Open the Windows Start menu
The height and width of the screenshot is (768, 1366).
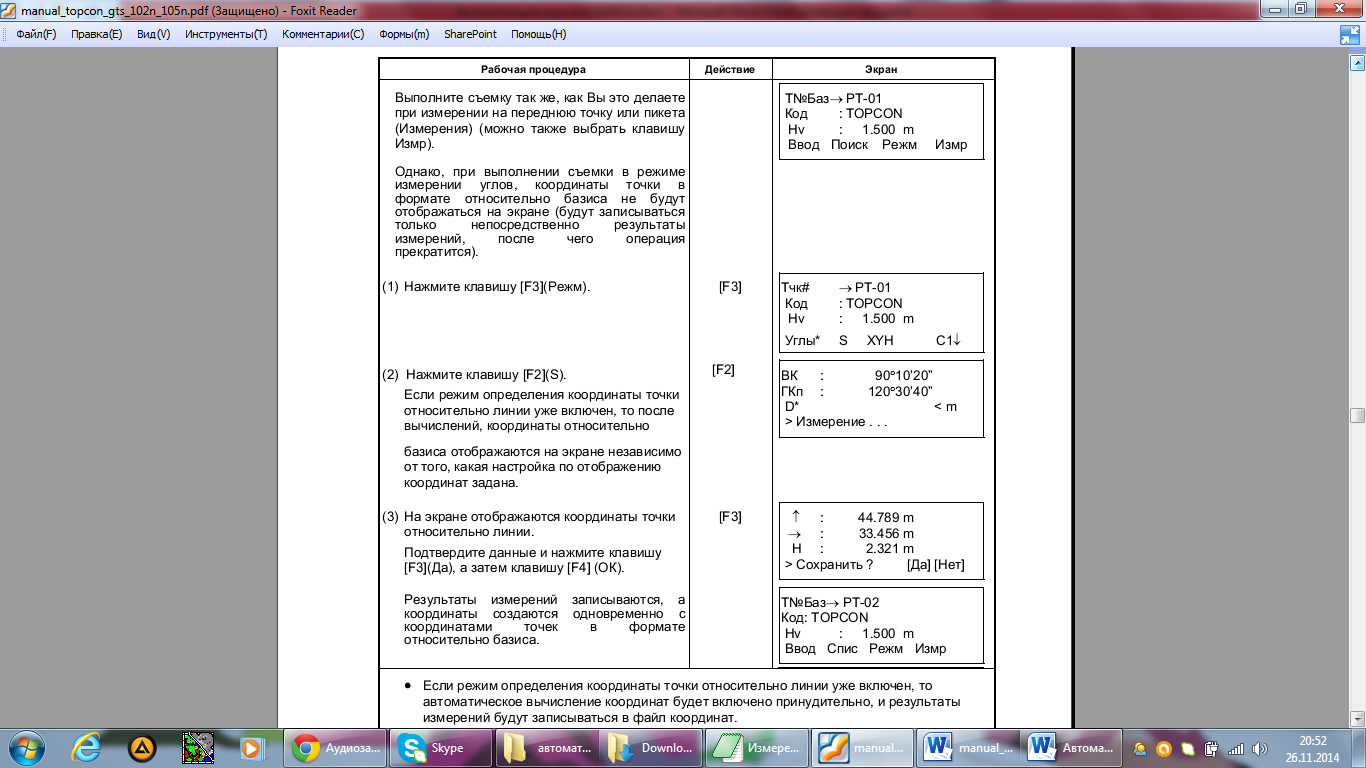tap(26, 747)
